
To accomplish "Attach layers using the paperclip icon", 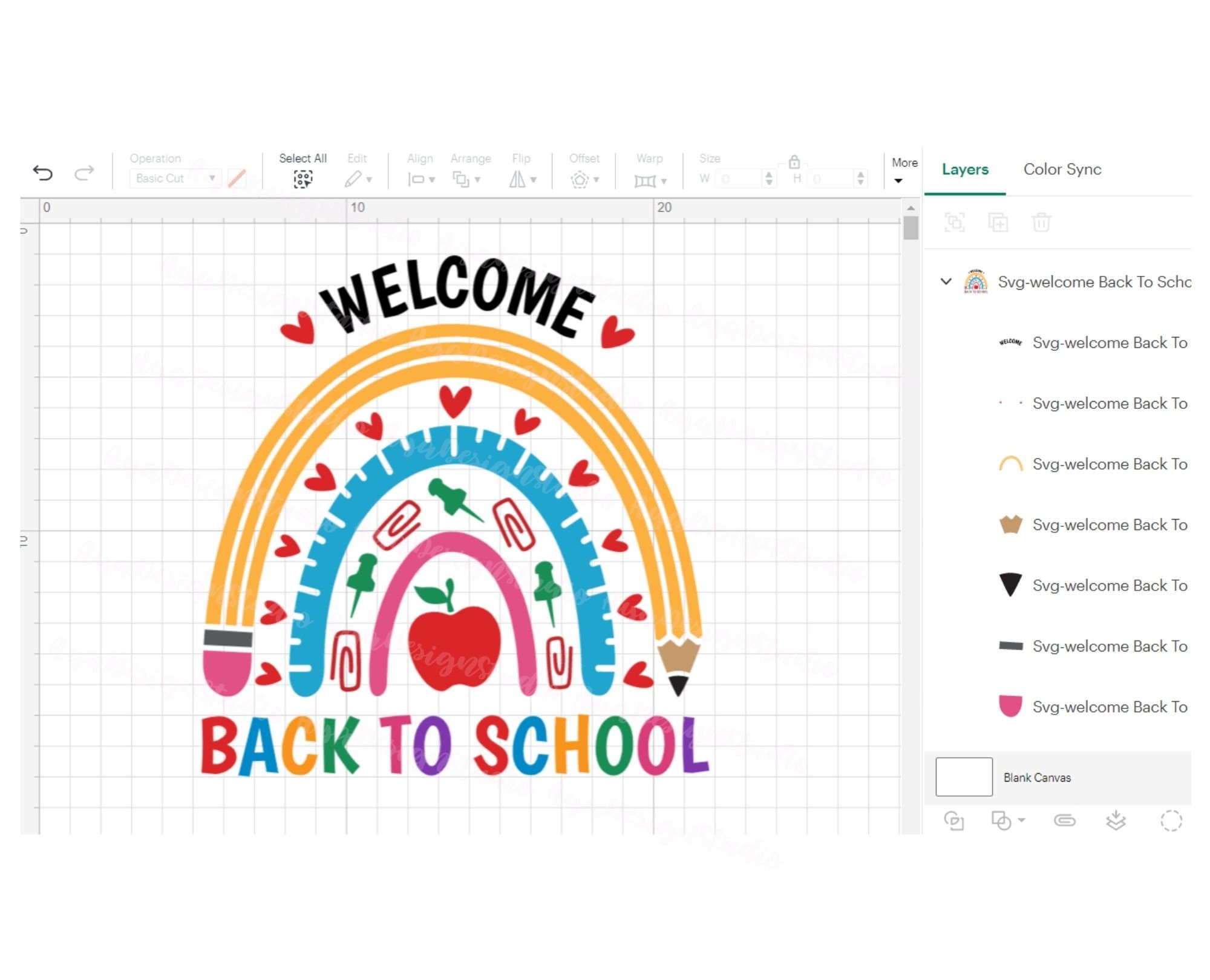I will pyautogui.click(x=1065, y=820).
